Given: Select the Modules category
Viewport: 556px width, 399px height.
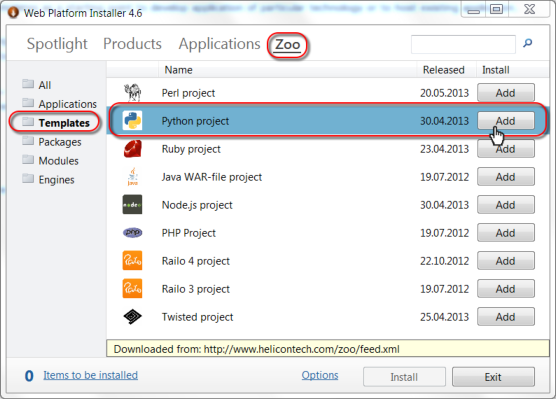Looking at the screenshot, I should pos(59,161).
